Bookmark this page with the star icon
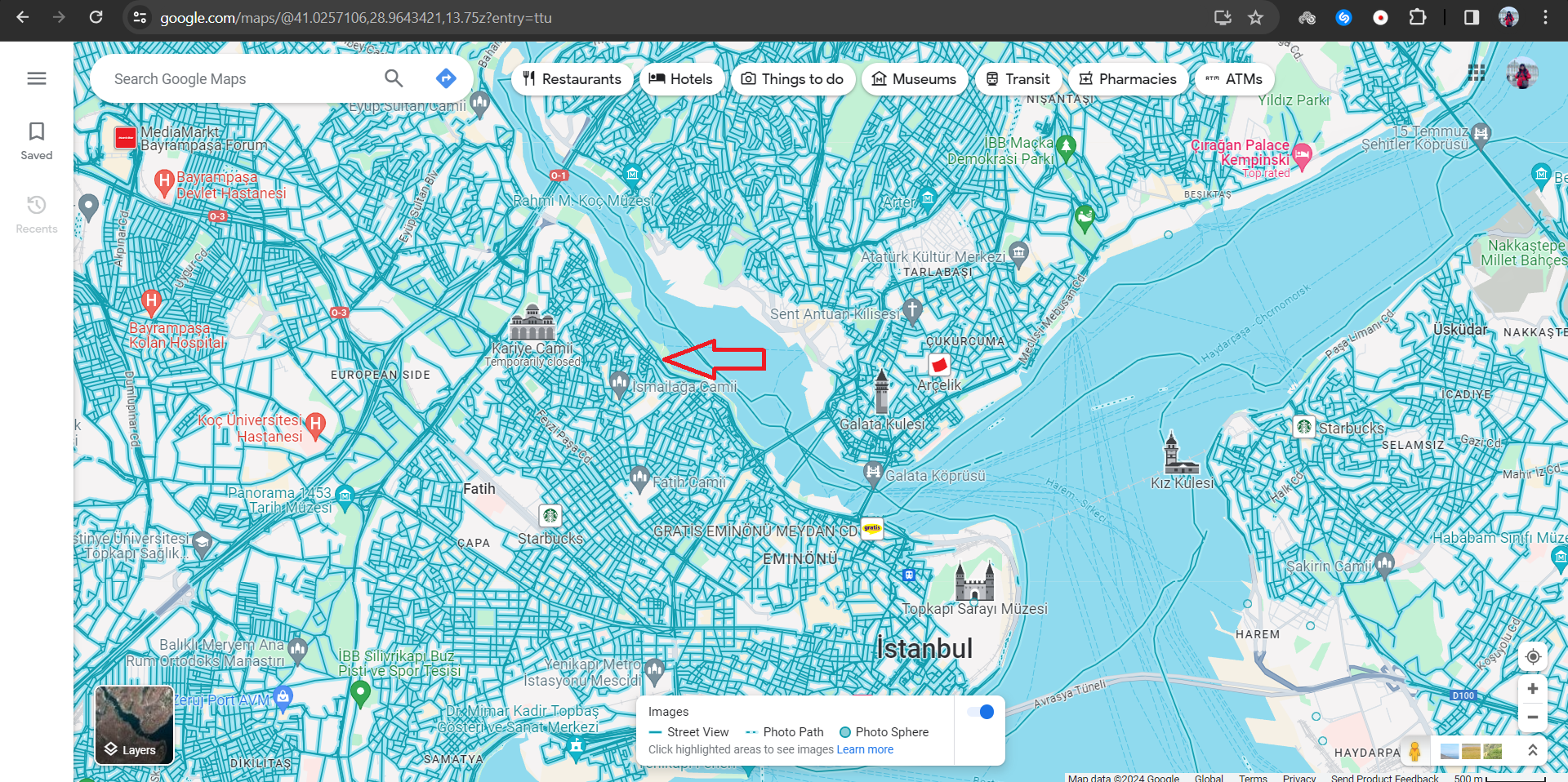The height and width of the screenshot is (782, 1568). pyautogui.click(x=1255, y=17)
